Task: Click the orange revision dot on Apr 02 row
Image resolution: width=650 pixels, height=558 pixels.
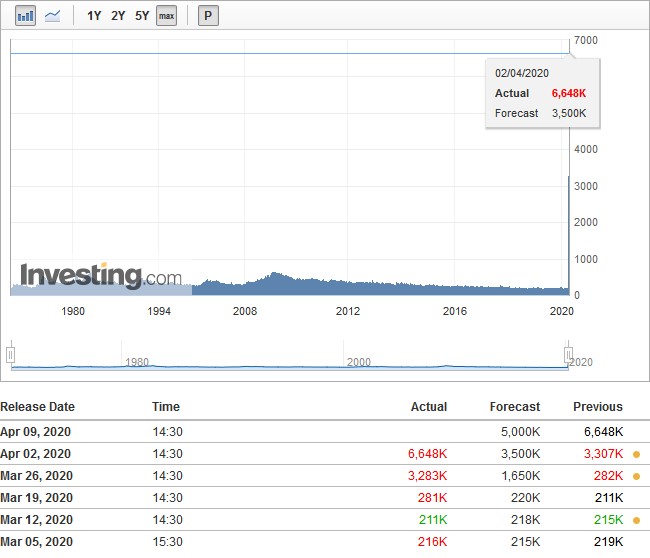Action: [636, 454]
